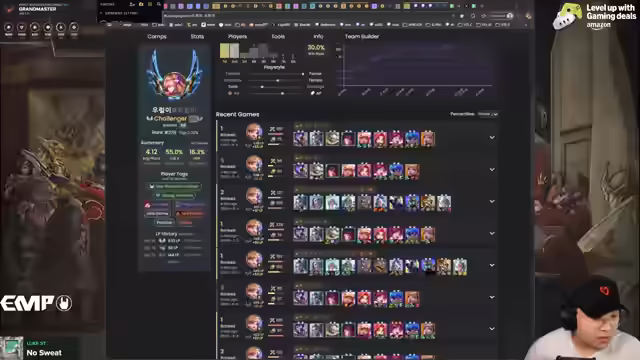Click the crown icon next to Challenger
Screen dimensions: 640x360
coord(149,118)
